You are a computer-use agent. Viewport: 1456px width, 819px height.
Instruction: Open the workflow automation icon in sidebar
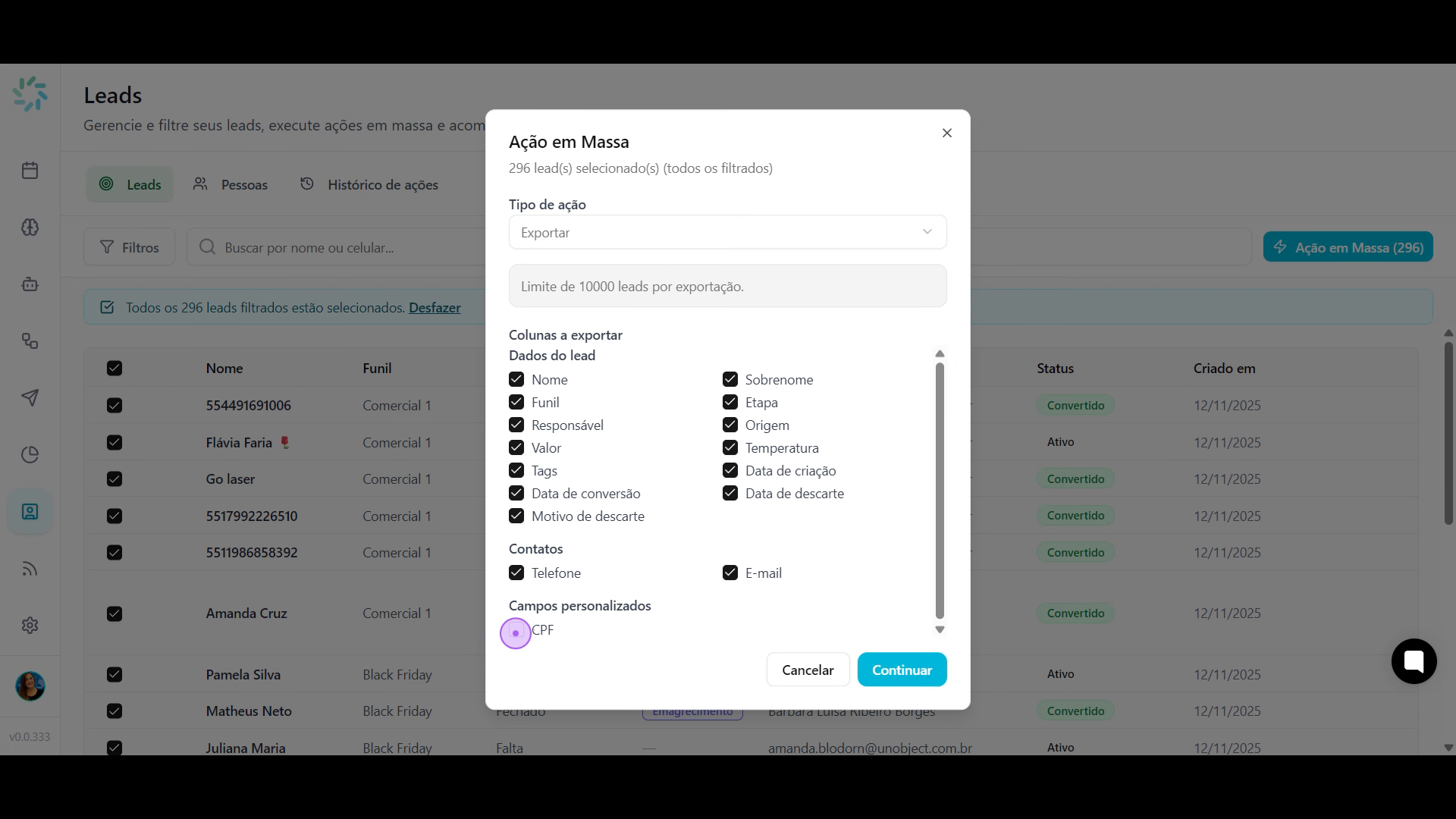[x=30, y=341]
